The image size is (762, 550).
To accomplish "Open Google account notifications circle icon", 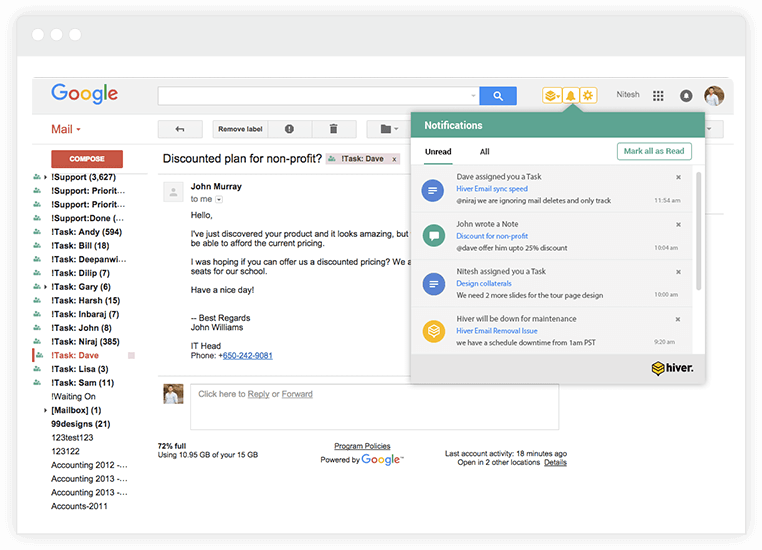I will pos(686,96).
